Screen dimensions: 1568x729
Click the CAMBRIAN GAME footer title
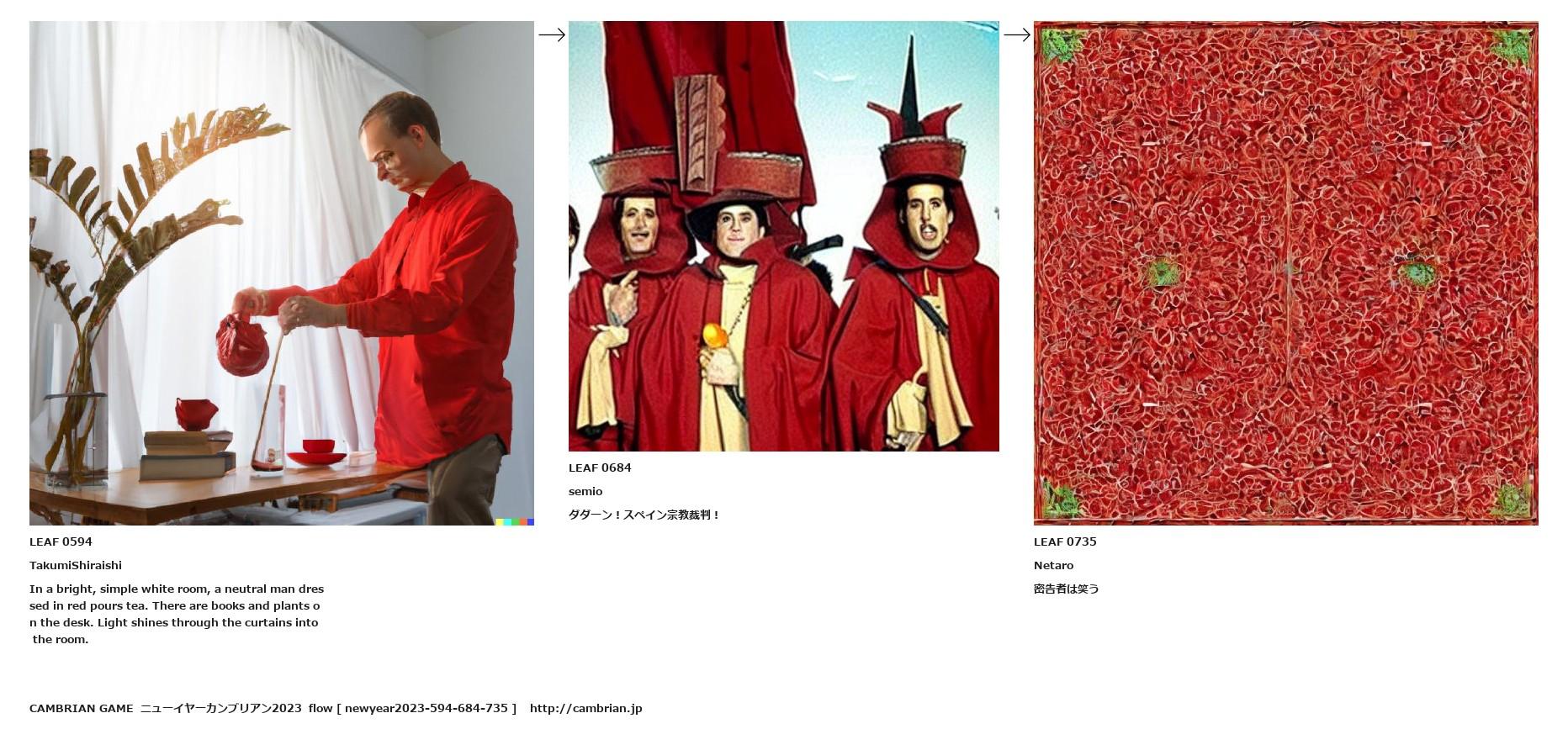[82, 708]
